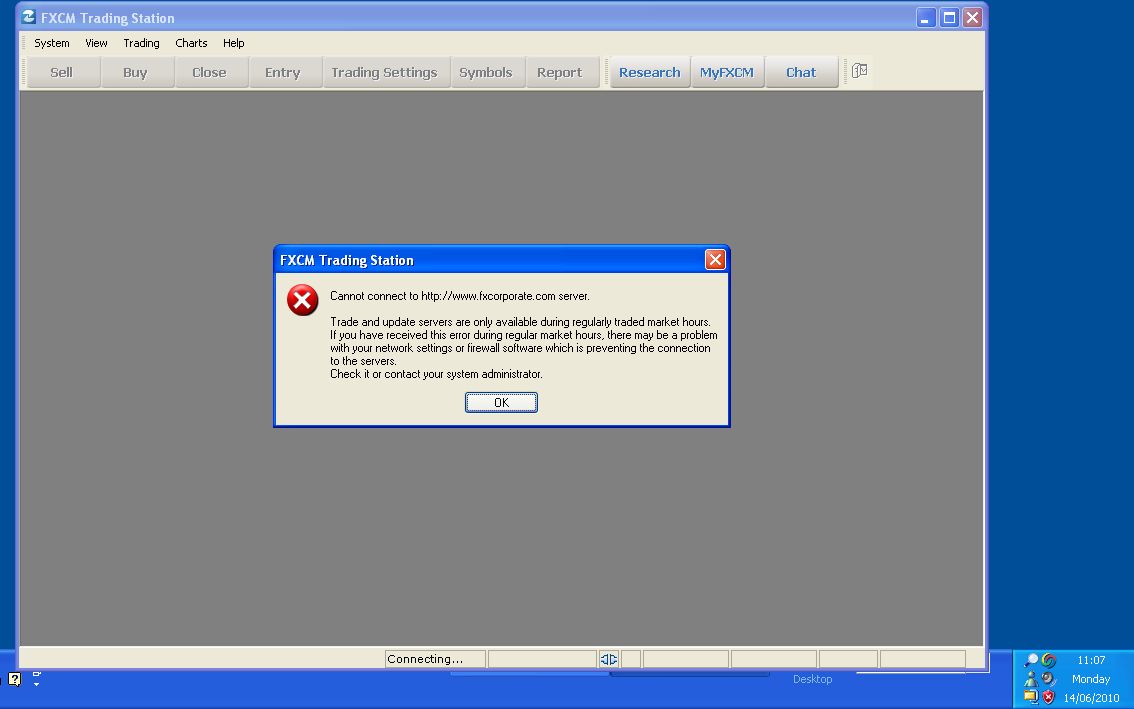This screenshot has height=709, width=1134.
Task: Click the Buy toolbar button
Action: tap(137, 72)
